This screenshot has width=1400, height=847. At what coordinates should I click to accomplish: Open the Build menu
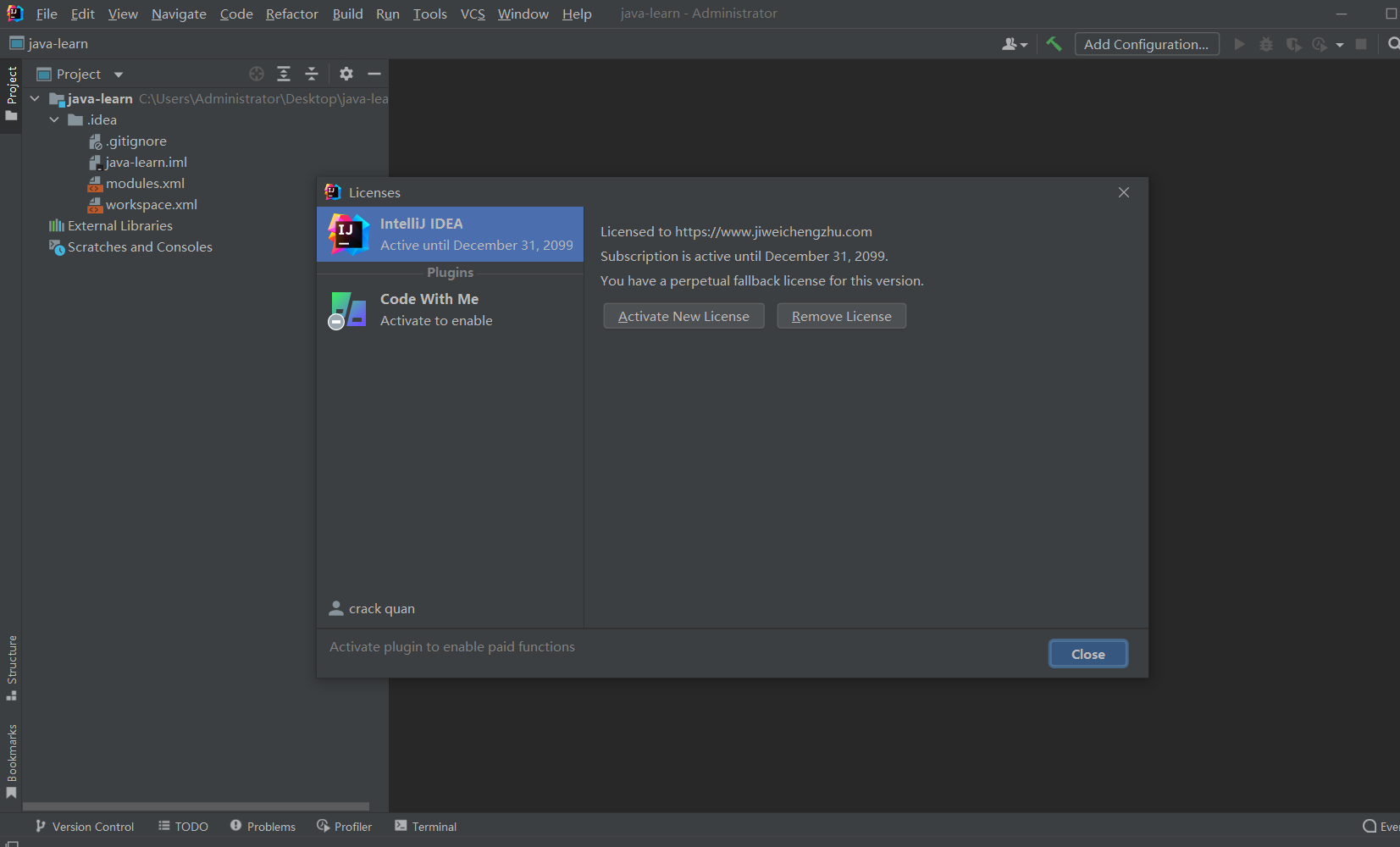click(x=347, y=14)
